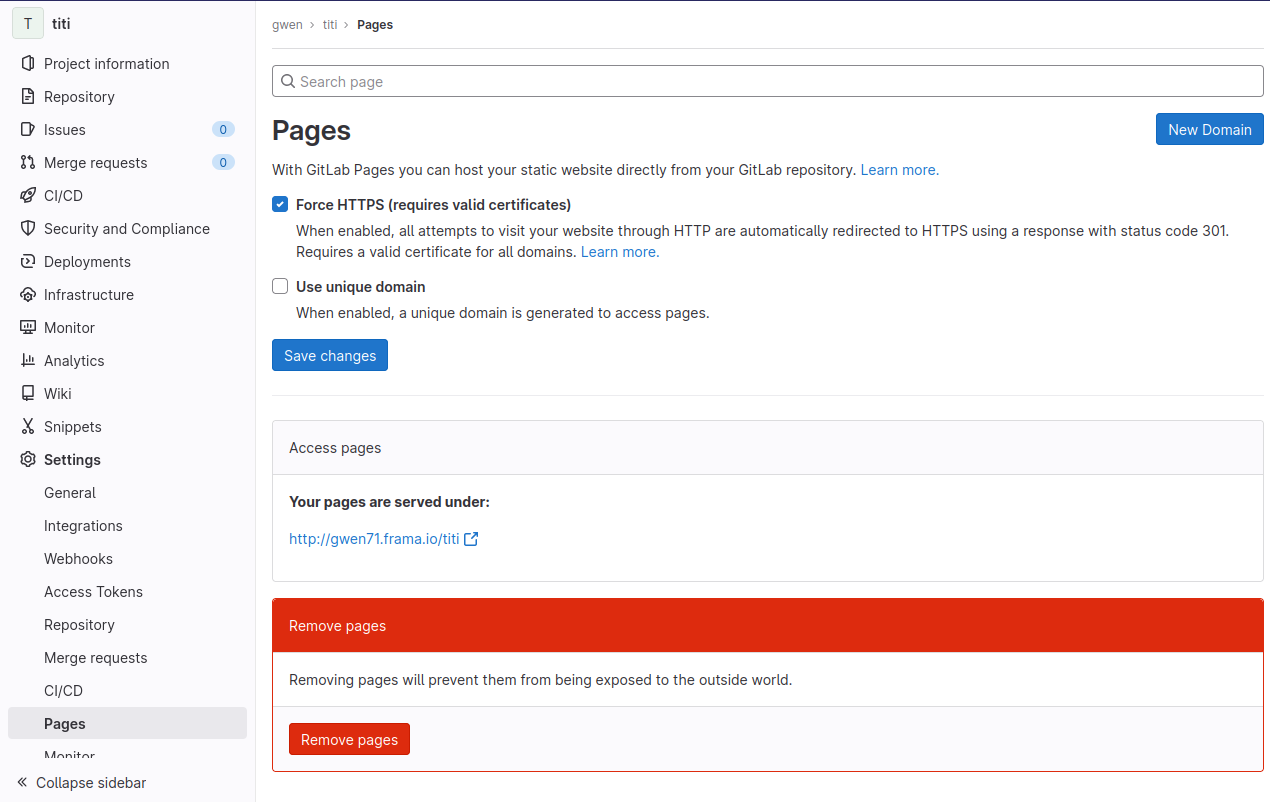Click the Security and Compliance shield icon
The image size is (1270, 802).
click(28, 229)
